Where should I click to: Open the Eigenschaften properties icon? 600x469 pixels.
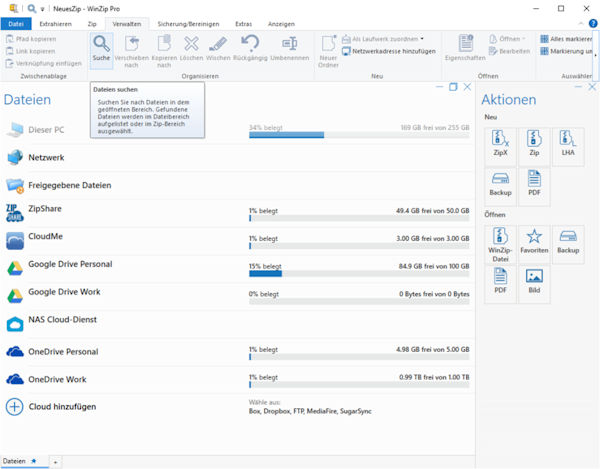click(465, 49)
